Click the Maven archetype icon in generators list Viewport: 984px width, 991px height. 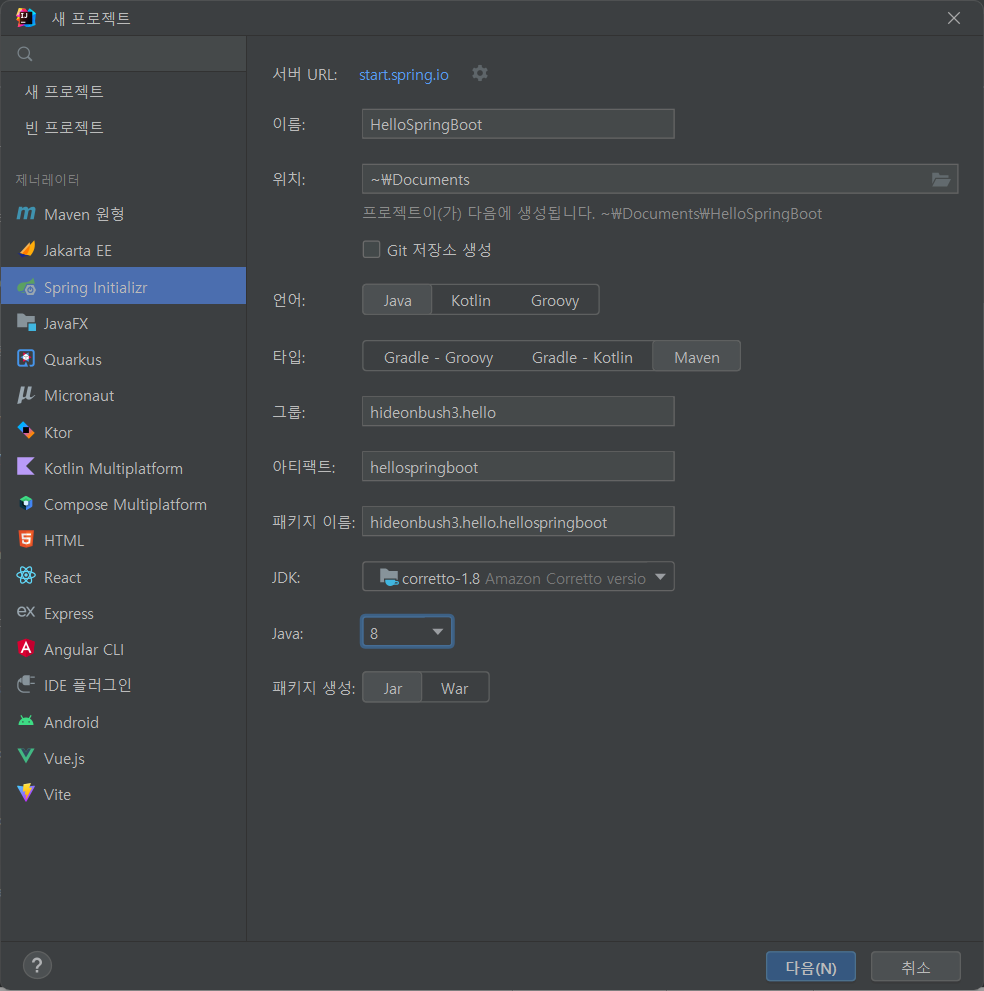26,214
